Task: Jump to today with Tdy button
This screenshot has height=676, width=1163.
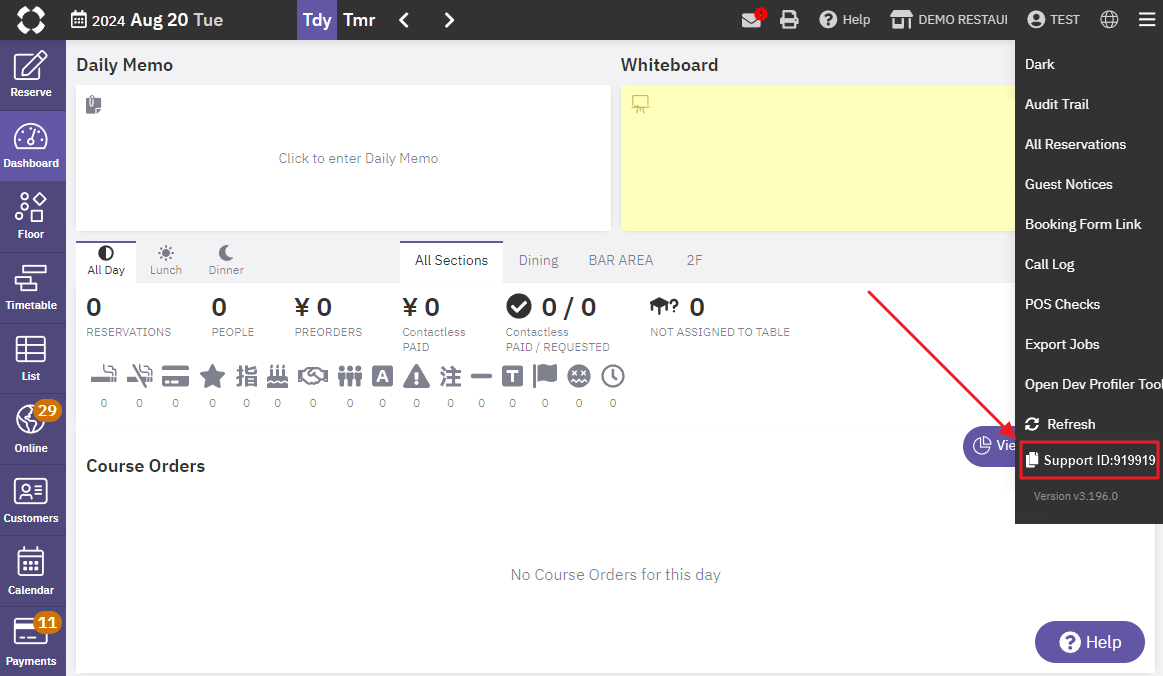Action: coord(317,20)
